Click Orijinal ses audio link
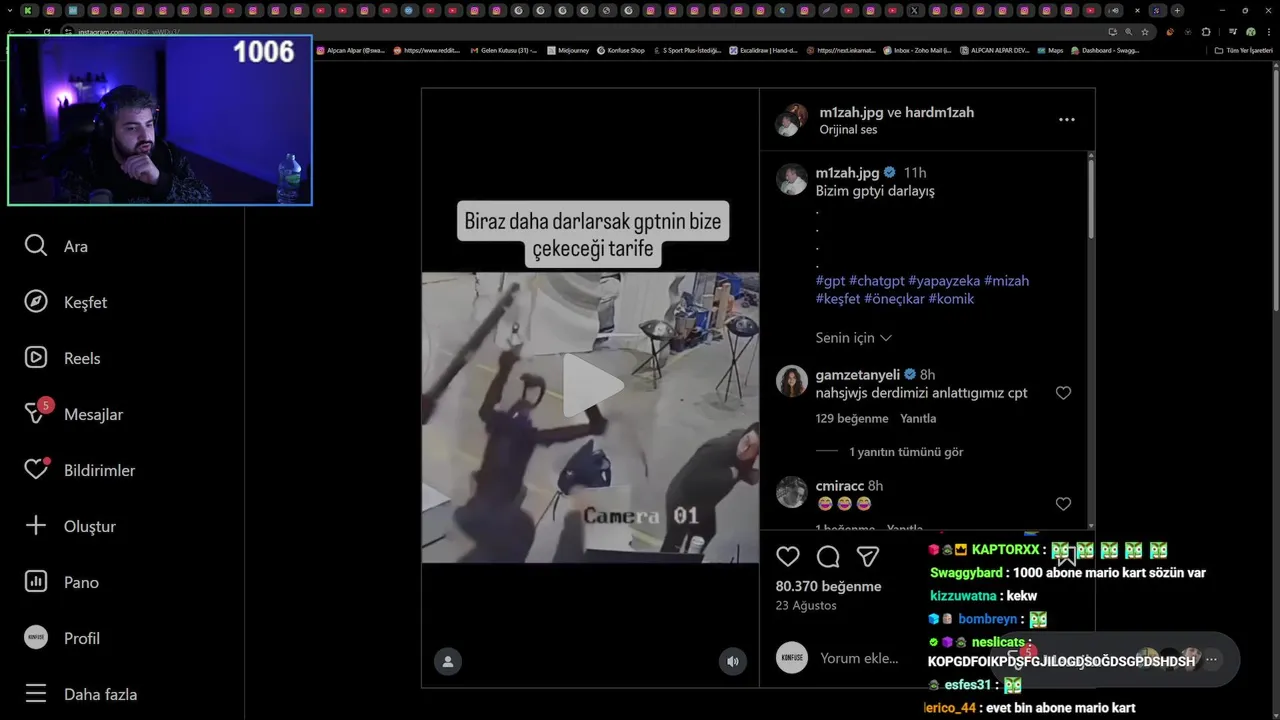Screen dimensions: 1280x720 coord(848,129)
